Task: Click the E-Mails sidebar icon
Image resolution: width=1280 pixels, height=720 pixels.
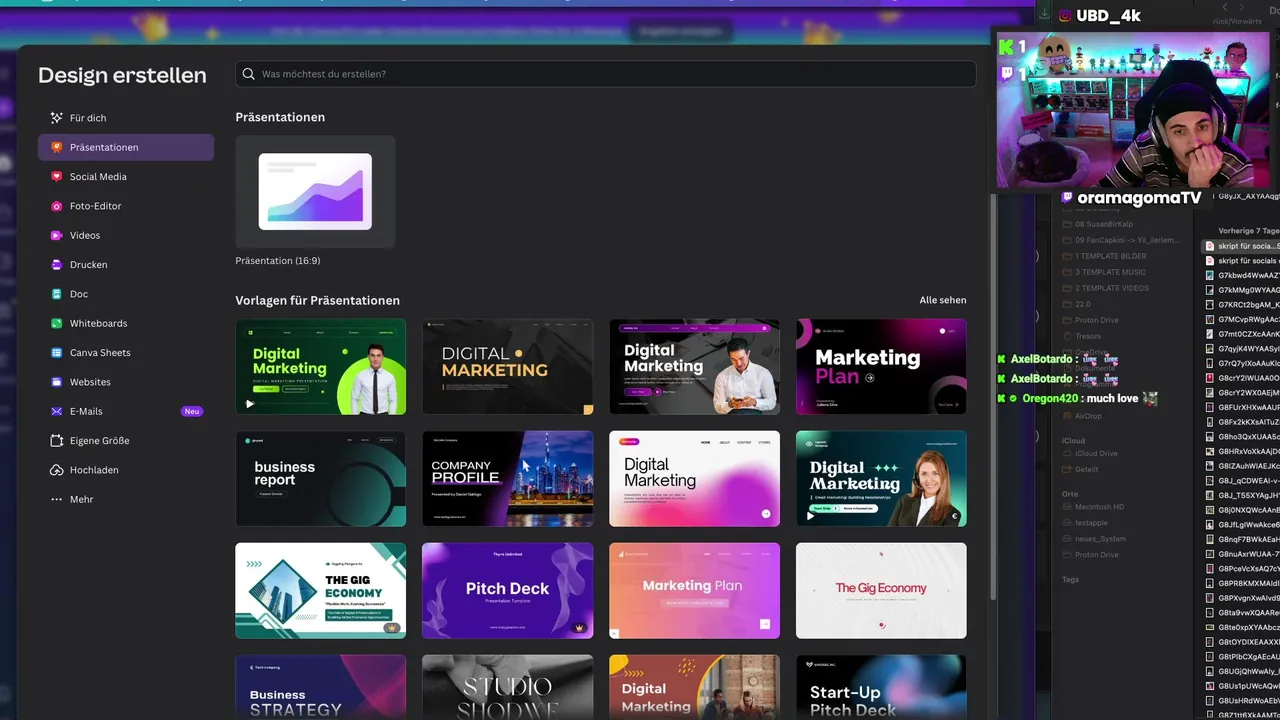Action: pyautogui.click(x=56, y=411)
